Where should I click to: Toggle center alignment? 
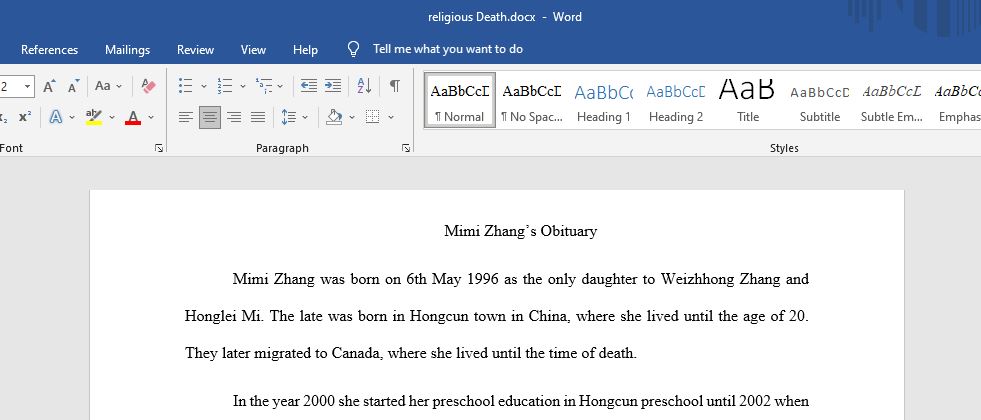pyautogui.click(x=210, y=117)
